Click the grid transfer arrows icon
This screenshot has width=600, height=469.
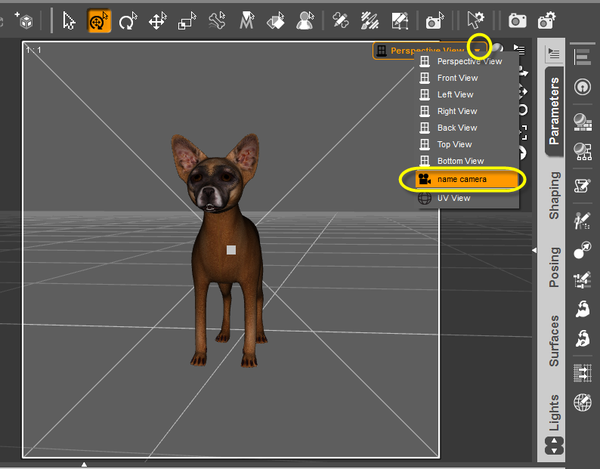pos(582,373)
